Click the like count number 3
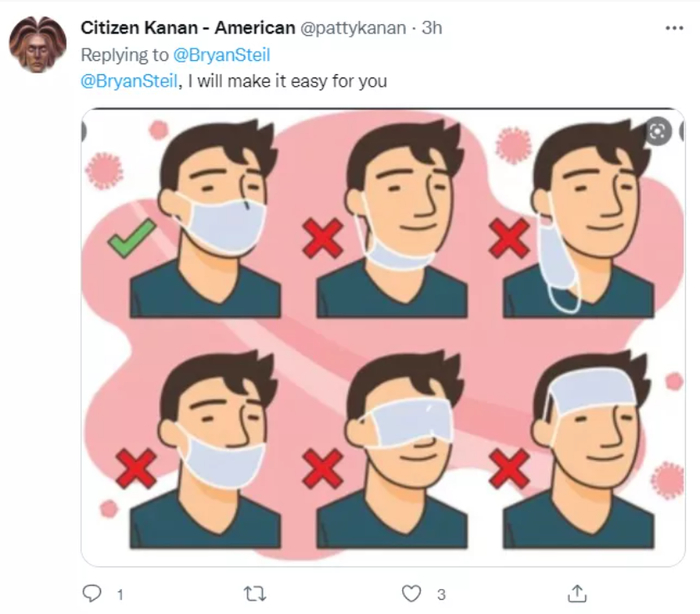 440,595
